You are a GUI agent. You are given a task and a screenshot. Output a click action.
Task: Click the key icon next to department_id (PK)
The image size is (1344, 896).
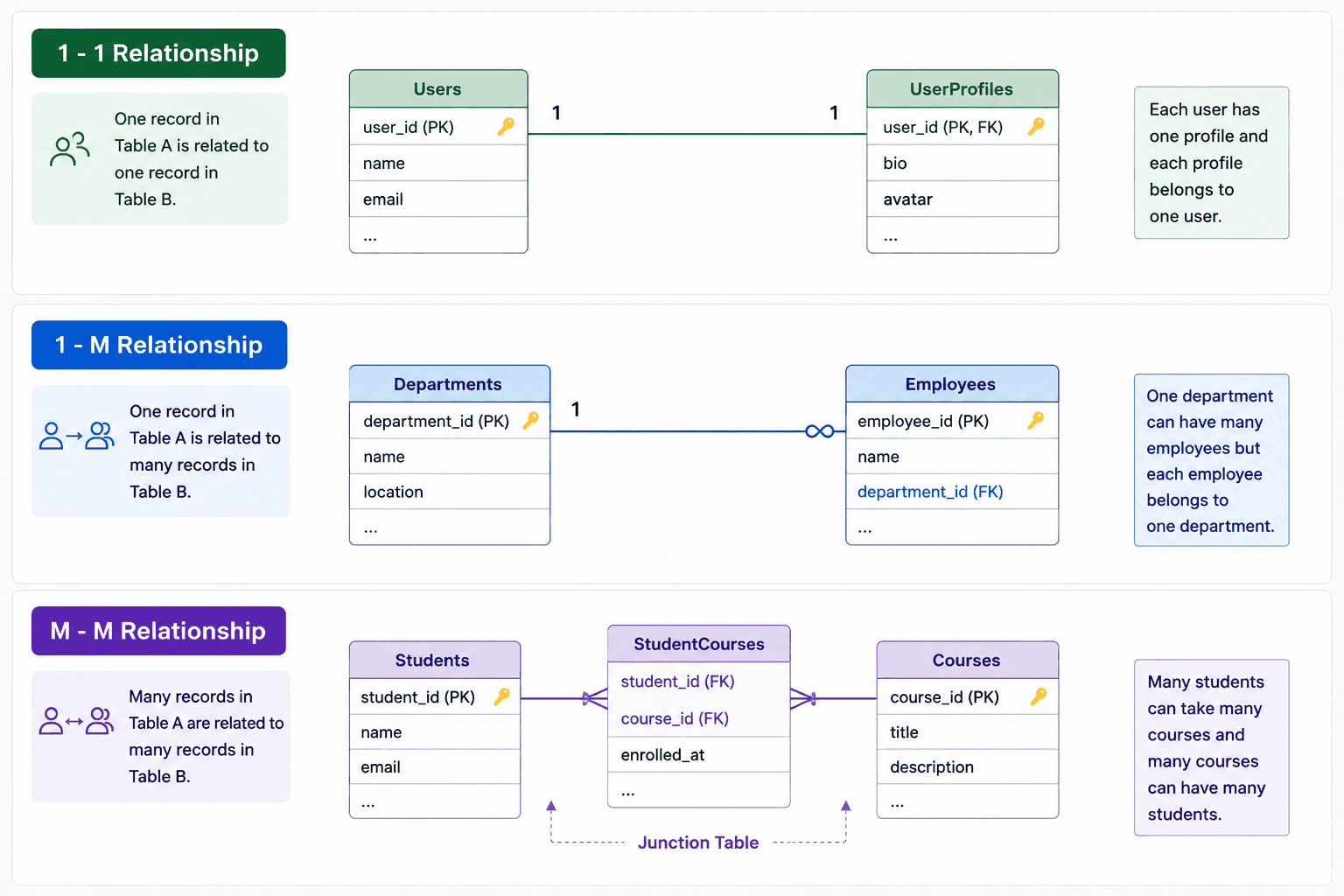pyautogui.click(x=530, y=421)
